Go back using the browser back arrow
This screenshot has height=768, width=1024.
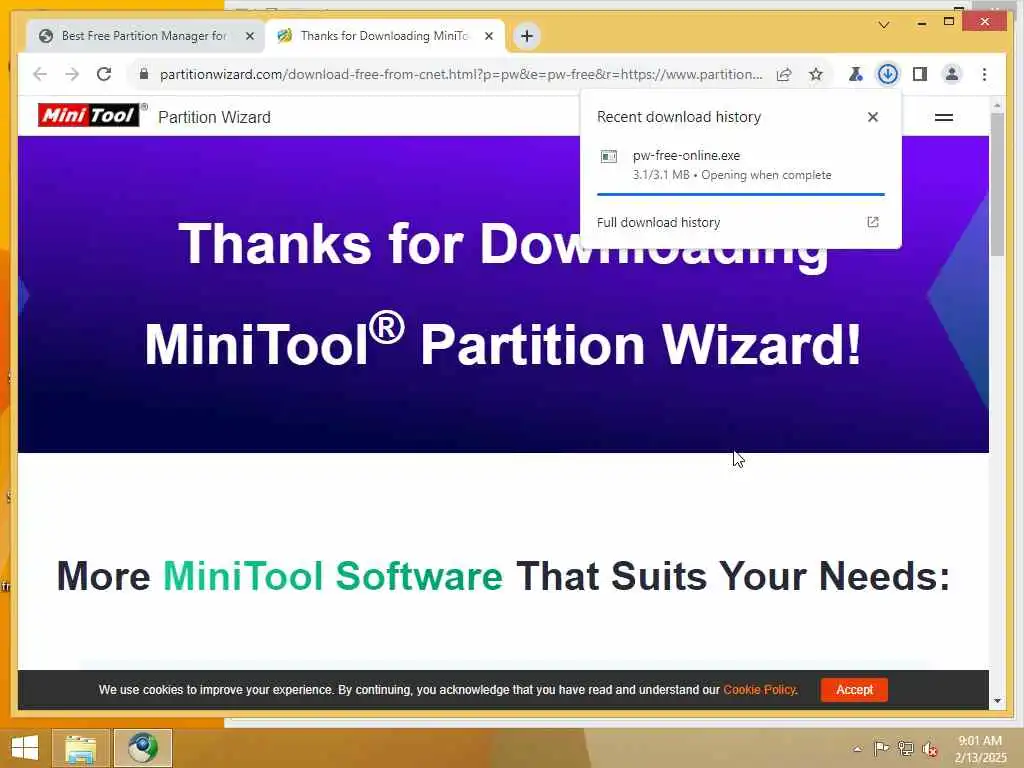click(40, 74)
